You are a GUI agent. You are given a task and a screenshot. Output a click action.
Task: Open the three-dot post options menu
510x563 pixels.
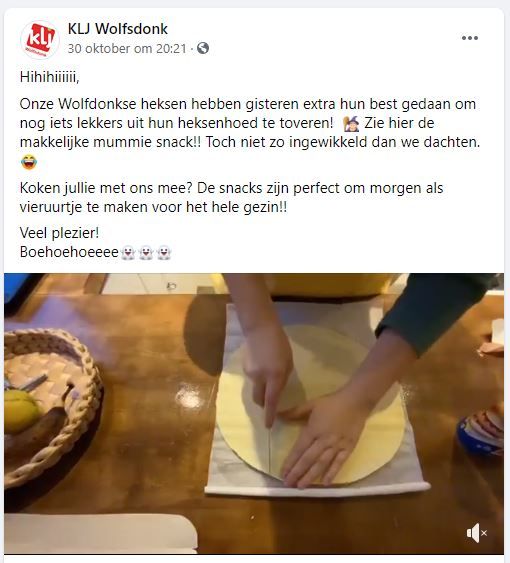(470, 38)
